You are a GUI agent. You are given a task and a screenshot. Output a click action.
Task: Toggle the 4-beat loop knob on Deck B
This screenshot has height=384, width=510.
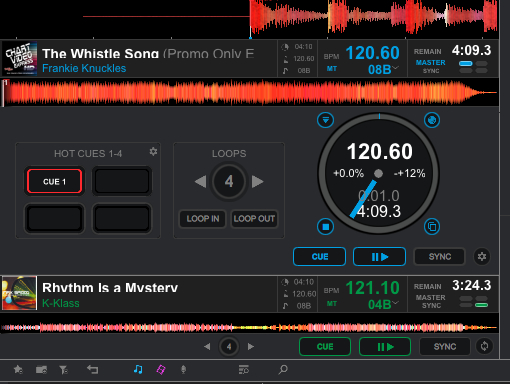click(229, 347)
